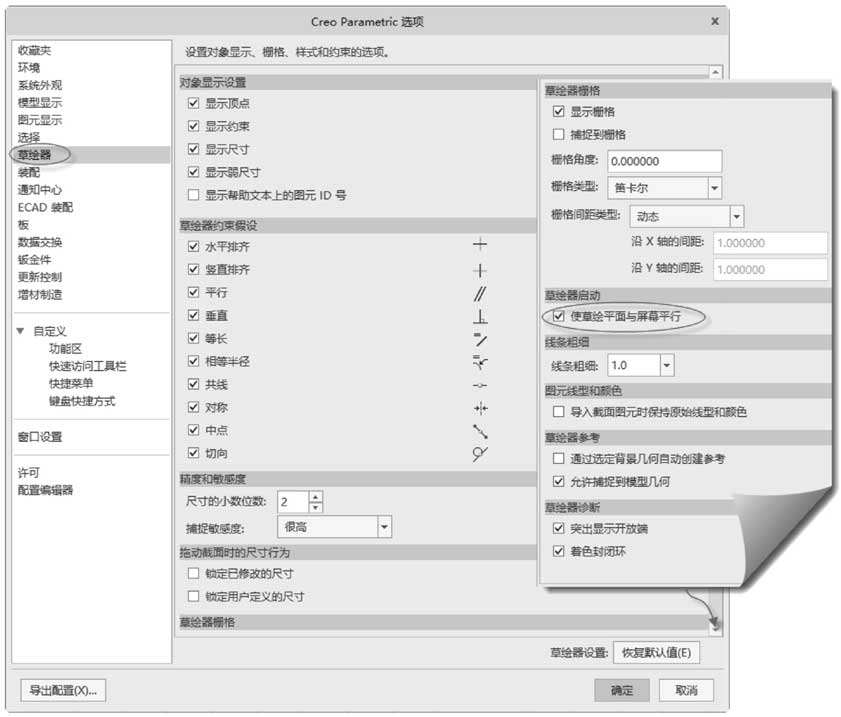This screenshot has height=717, width=841.
Task: Toggle 显示约束 checkbox
Action: click(x=194, y=126)
